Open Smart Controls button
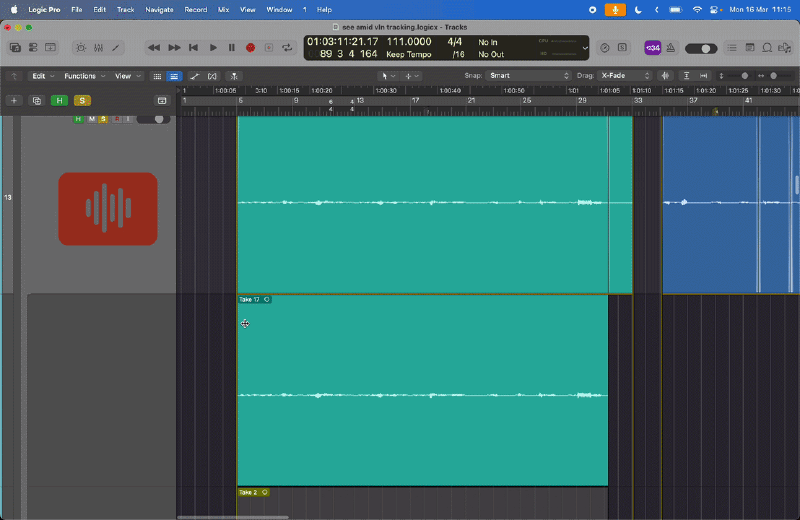Image resolution: width=800 pixels, height=520 pixels. pos(81,47)
